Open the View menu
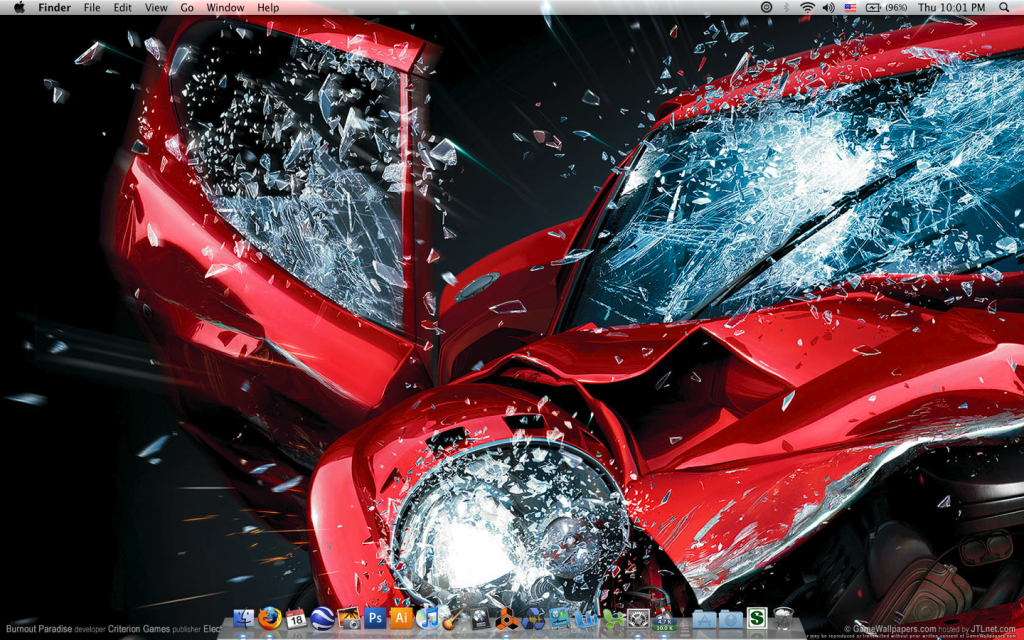This screenshot has width=1024, height=640. pyautogui.click(x=156, y=7)
